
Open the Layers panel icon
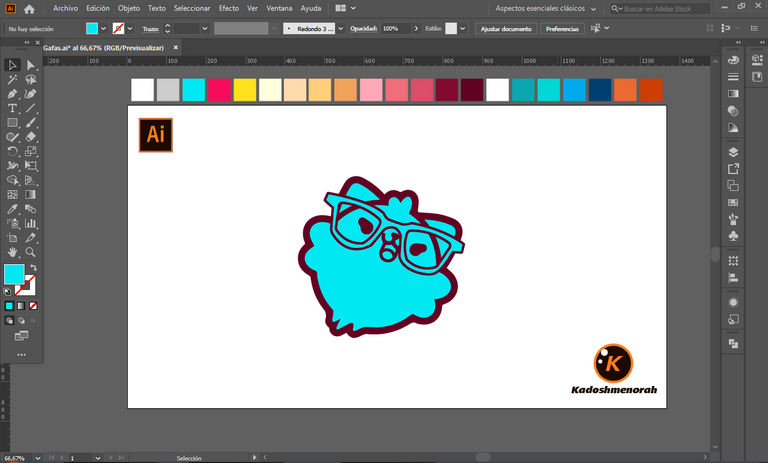pyautogui.click(x=733, y=152)
